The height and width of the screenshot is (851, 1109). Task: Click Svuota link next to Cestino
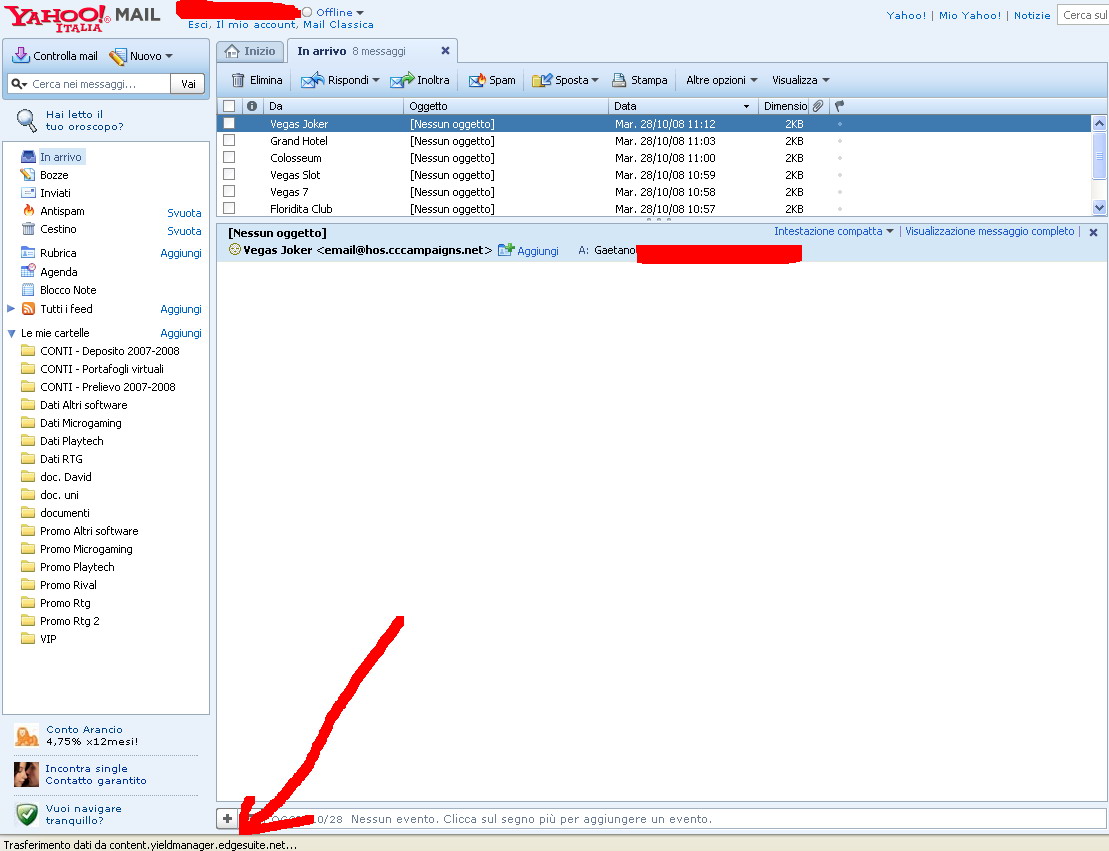(x=184, y=231)
